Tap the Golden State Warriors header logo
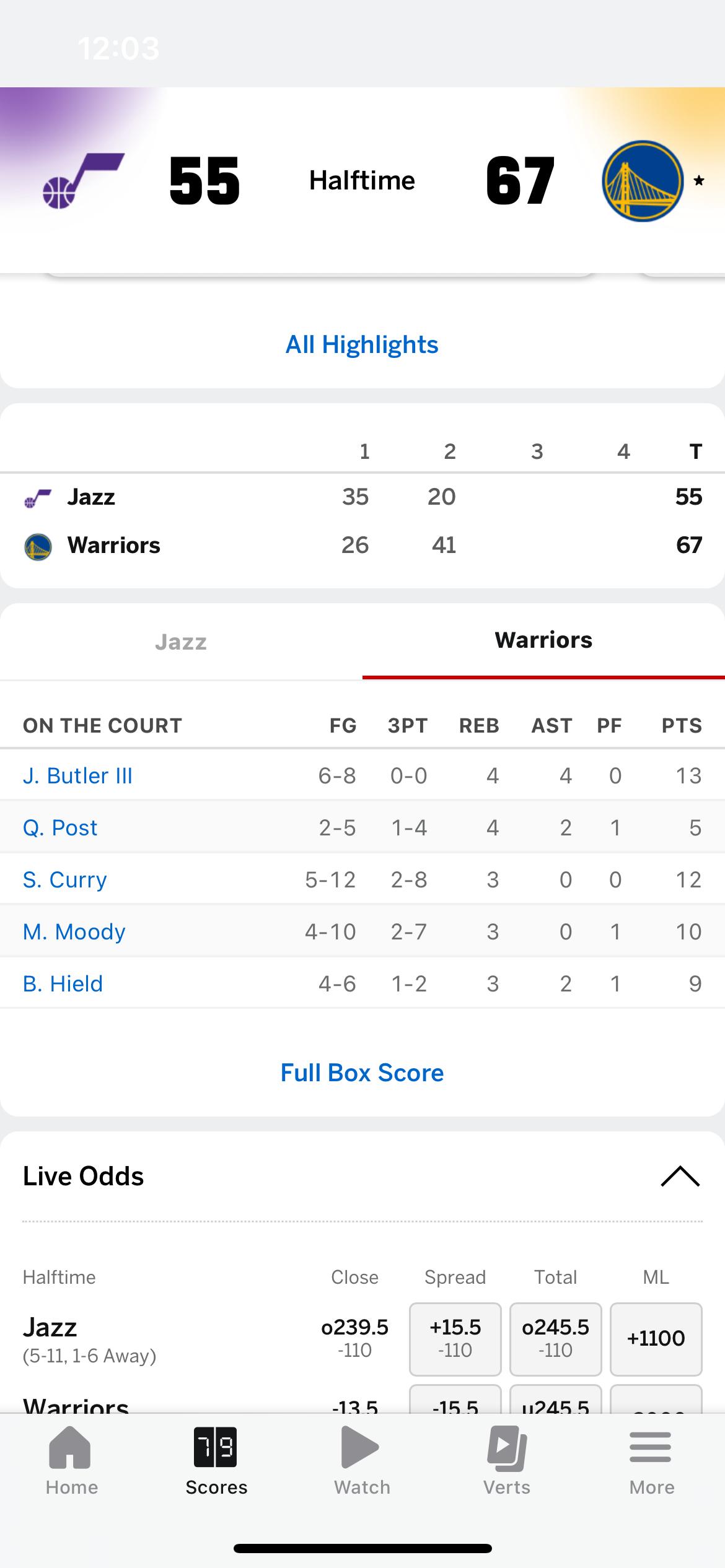This screenshot has width=725, height=1568. pos(643,181)
